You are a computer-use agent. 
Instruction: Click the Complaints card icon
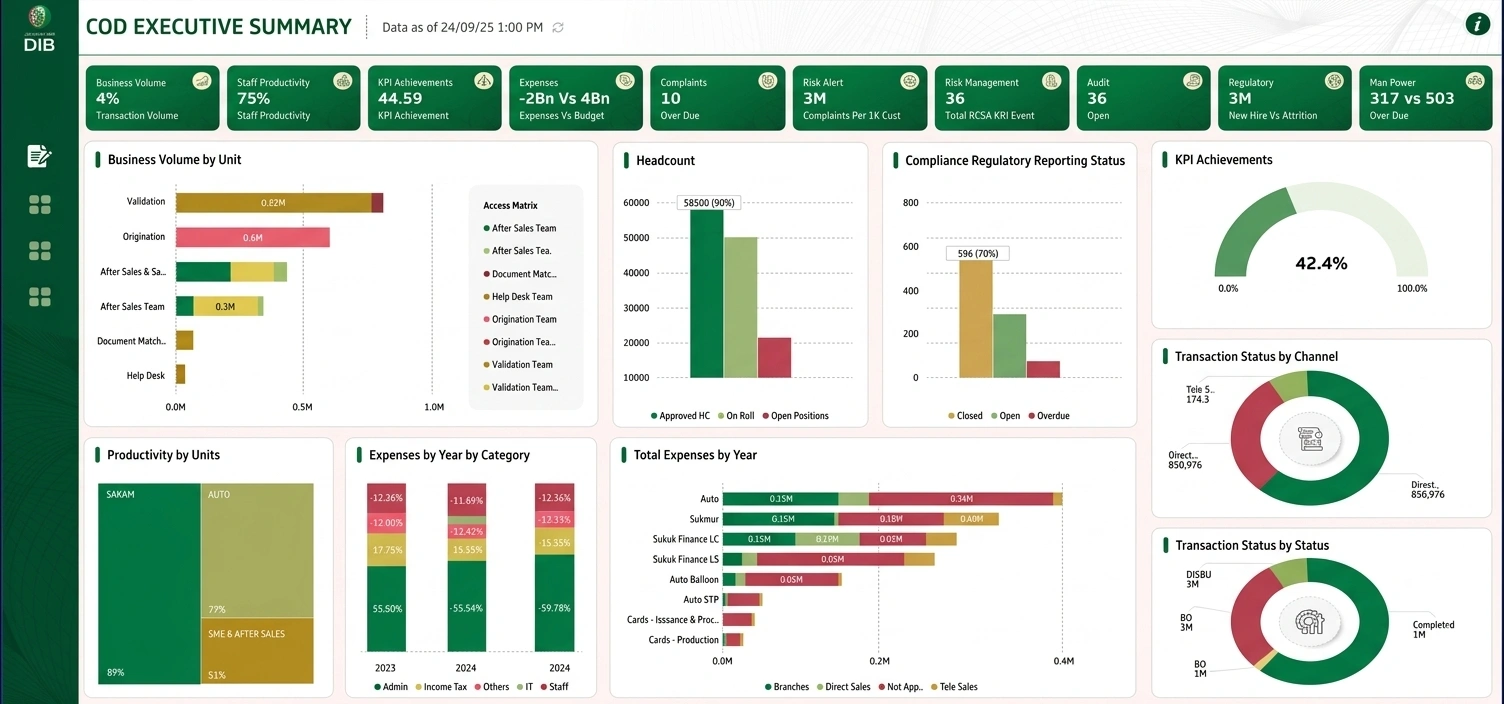(767, 81)
